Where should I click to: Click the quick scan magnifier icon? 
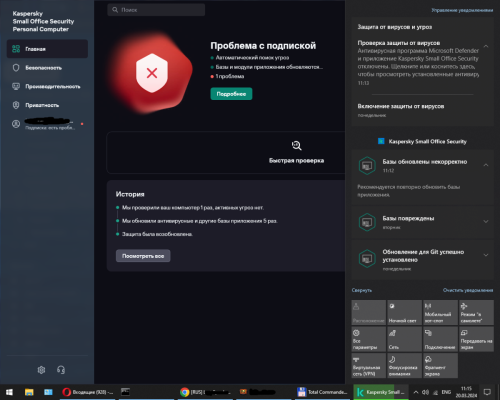[296, 145]
